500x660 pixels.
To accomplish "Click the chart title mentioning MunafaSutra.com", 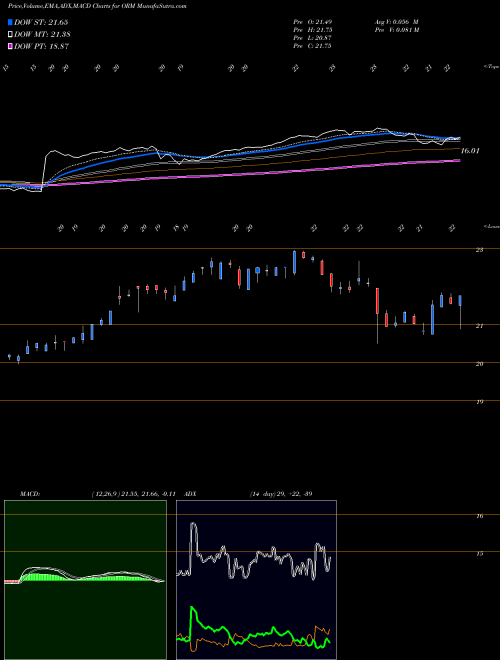I will tap(97, 6).
